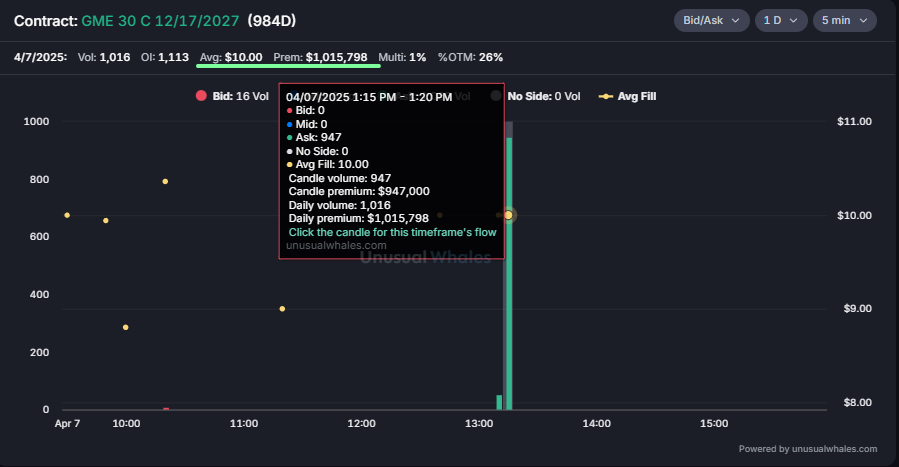Click the 'Ask: 947' tooltip line

[x=314, y=138]
